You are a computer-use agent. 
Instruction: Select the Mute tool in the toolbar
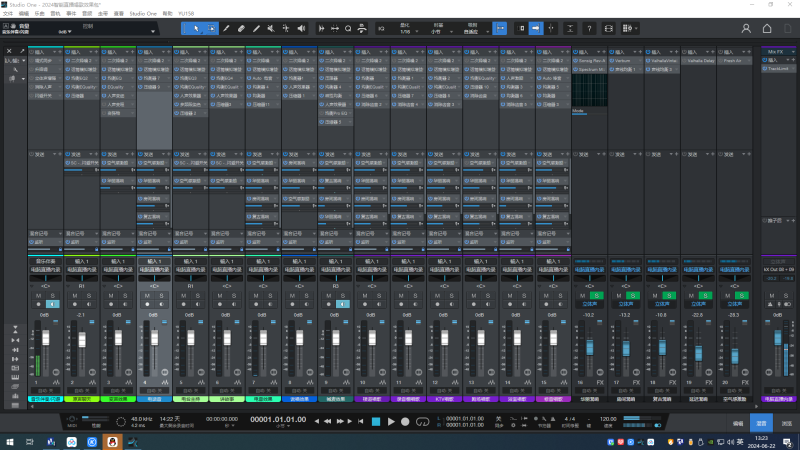[x=271, y=29]
